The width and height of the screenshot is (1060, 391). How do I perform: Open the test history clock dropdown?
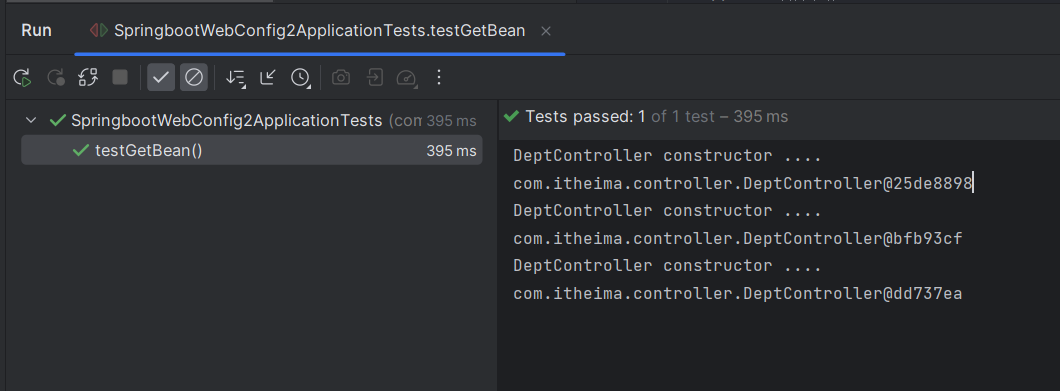[x=301, y=78]
